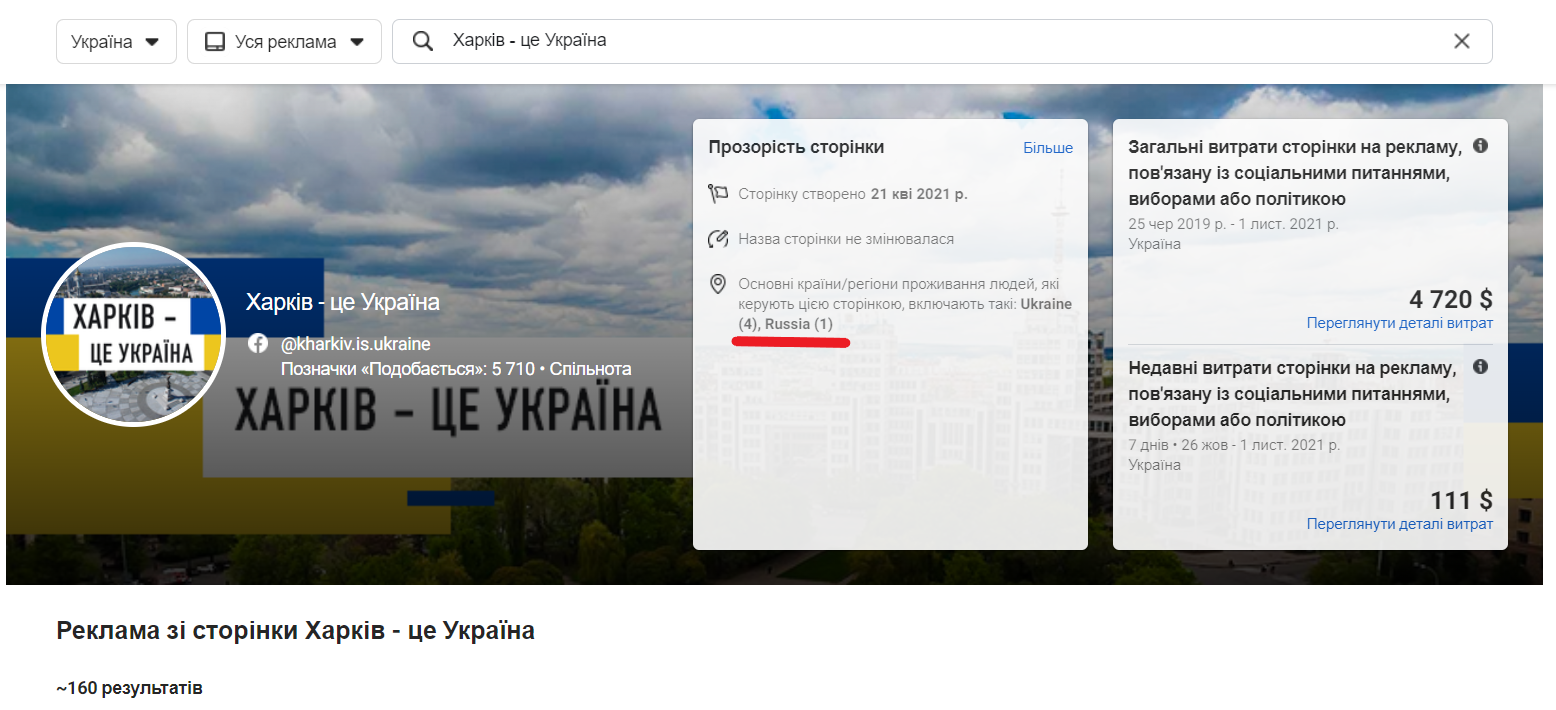1556x710 pixels.
Task: Clear the search field with X icon
Action: pyautogui.click(x=1461, y=41)
